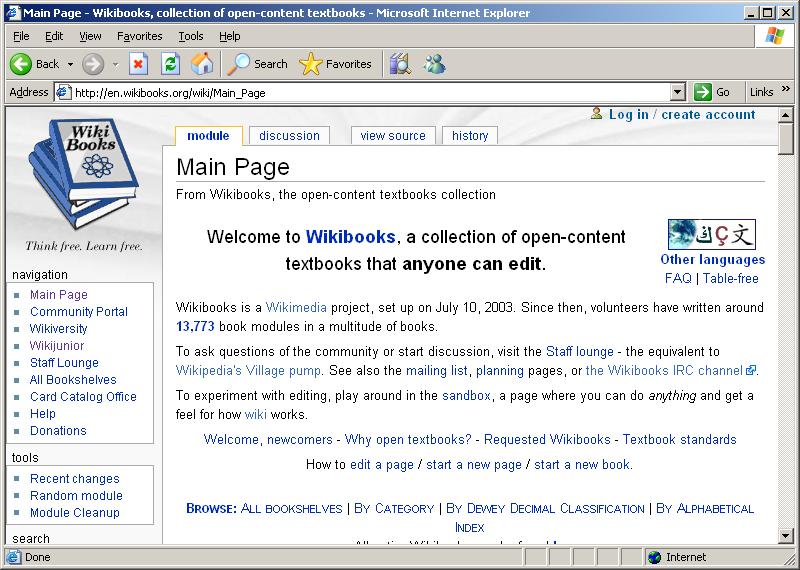Open Wikijunior in navigation sidebar
This screenshot has width=800, height=570.
pyautogui.click(x=57, y=345)
